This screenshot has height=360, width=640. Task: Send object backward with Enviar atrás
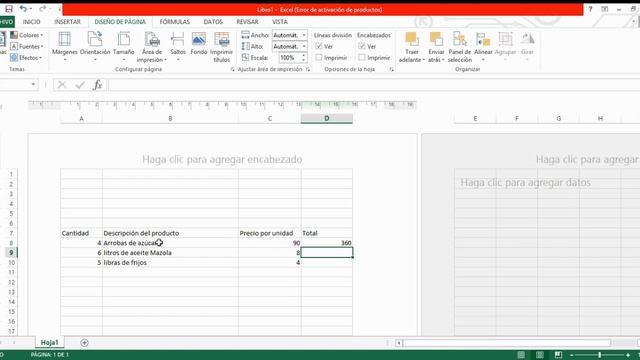(436, 47)
